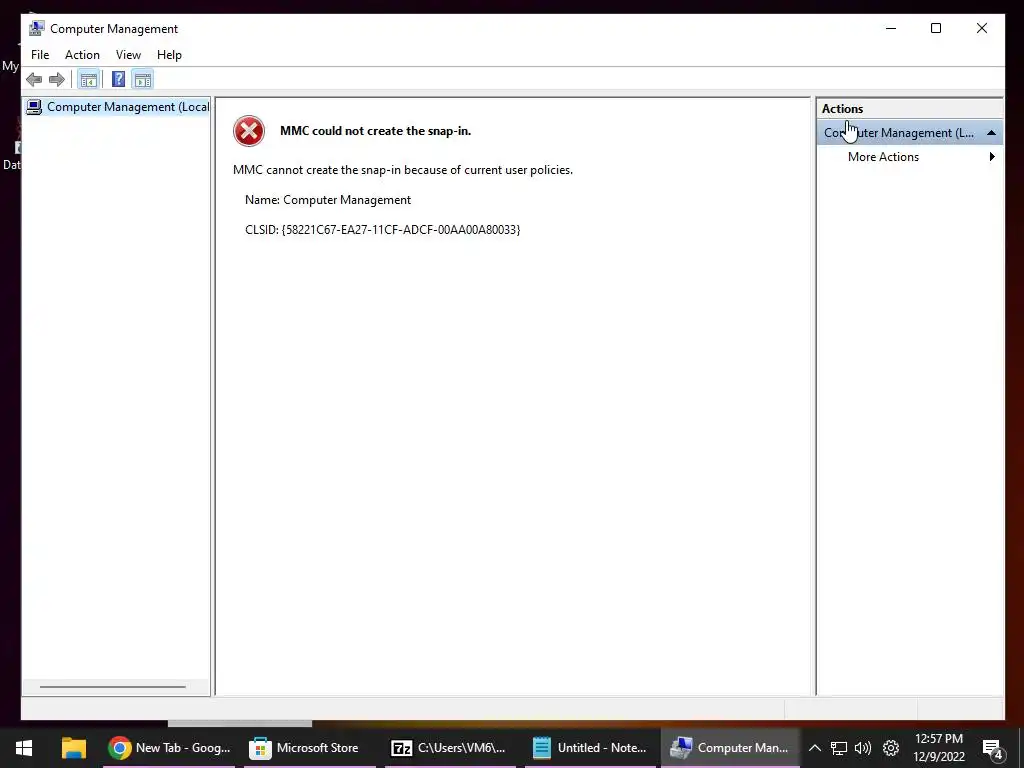This screenshot has width=1024, height=768.
Task: Show hidden tray icons chevron
Action: pos(814,748)
